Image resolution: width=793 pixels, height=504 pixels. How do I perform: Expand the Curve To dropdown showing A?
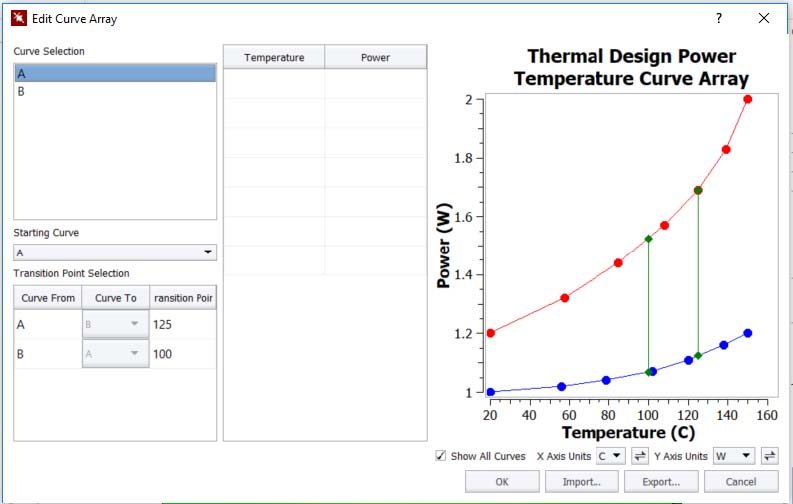115,354
